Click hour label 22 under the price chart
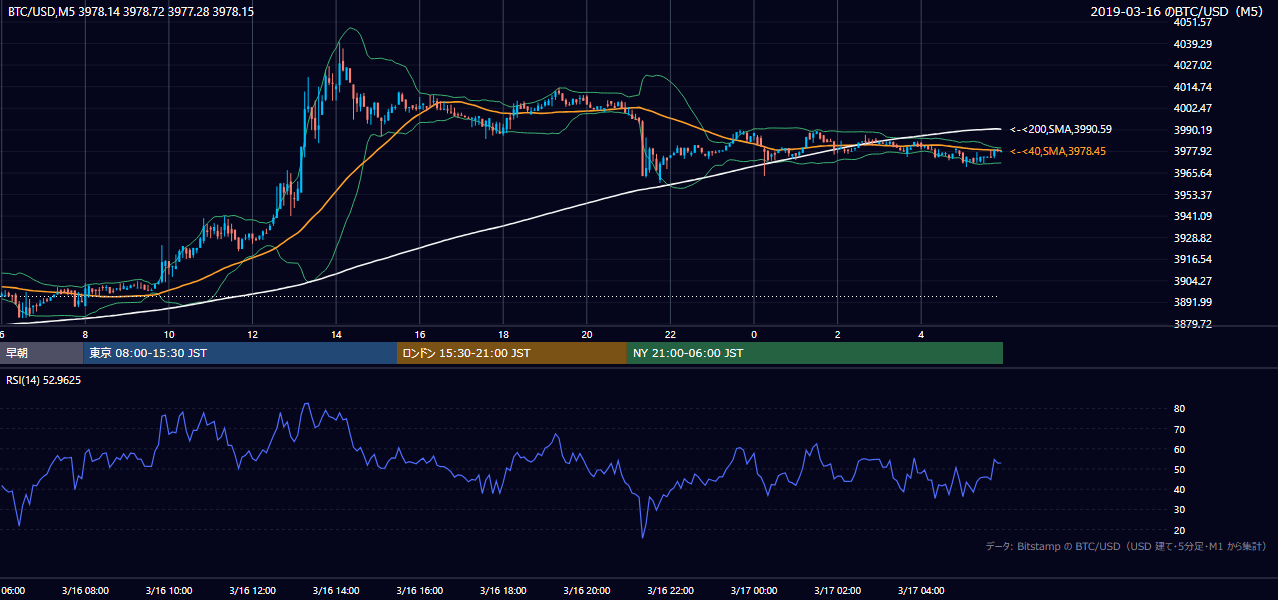Viewport: 1278px width, 600px height. click(671, 334)
